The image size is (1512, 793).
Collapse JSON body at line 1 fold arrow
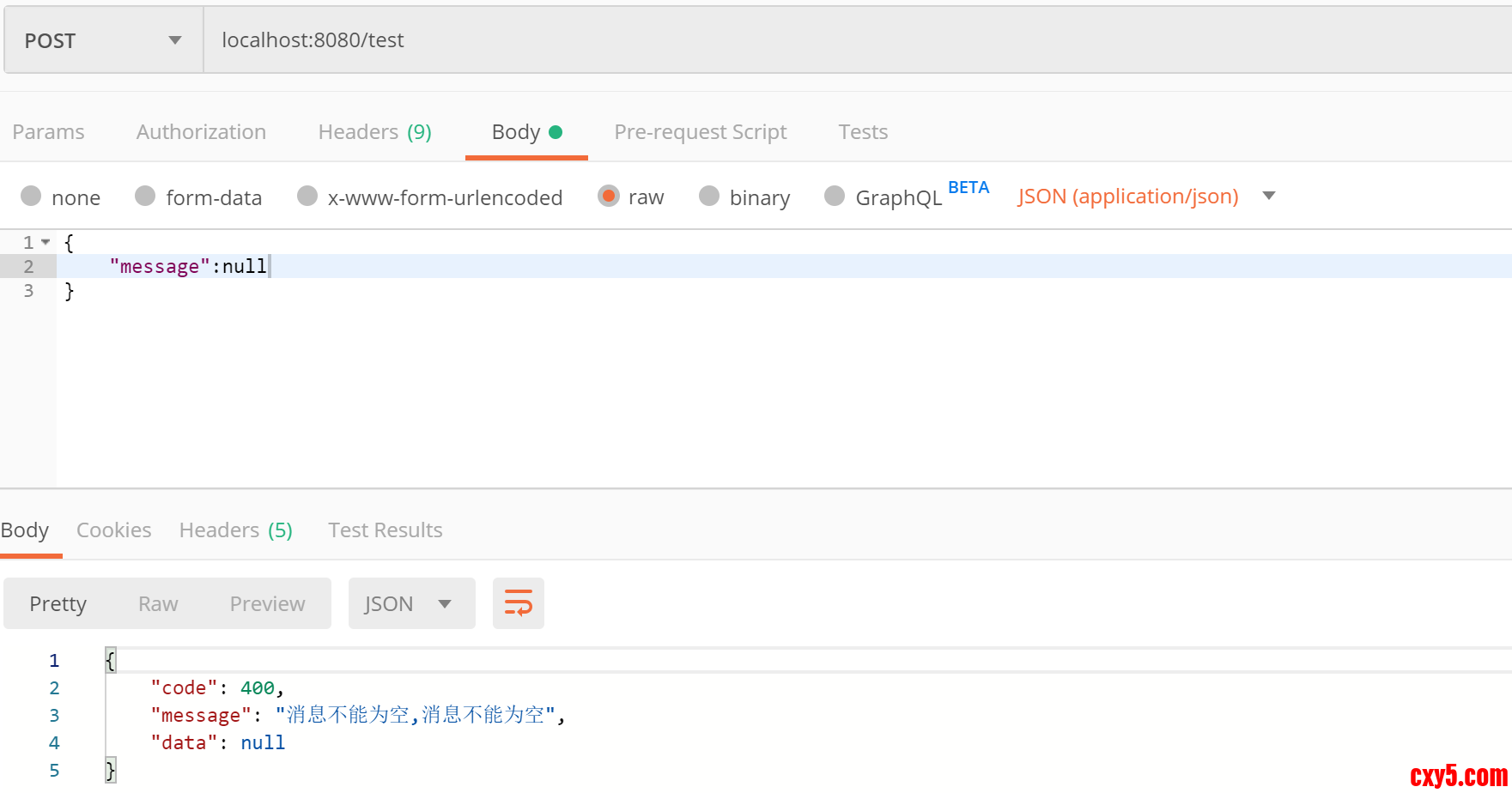click(46, 242)
